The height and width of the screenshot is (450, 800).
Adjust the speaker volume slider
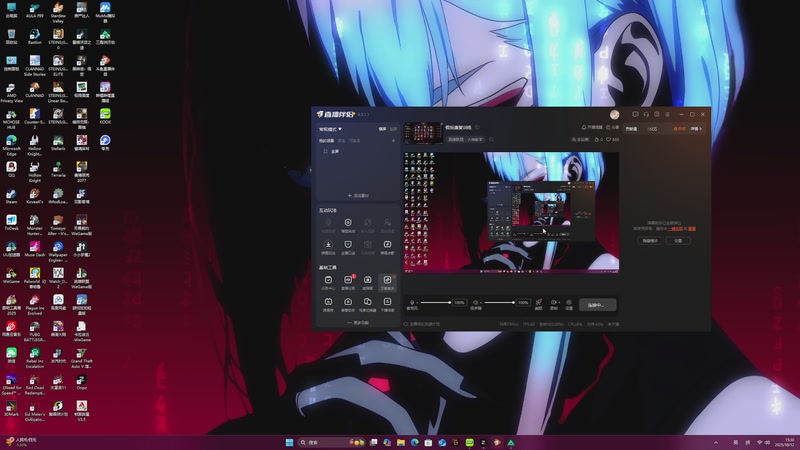499,303
